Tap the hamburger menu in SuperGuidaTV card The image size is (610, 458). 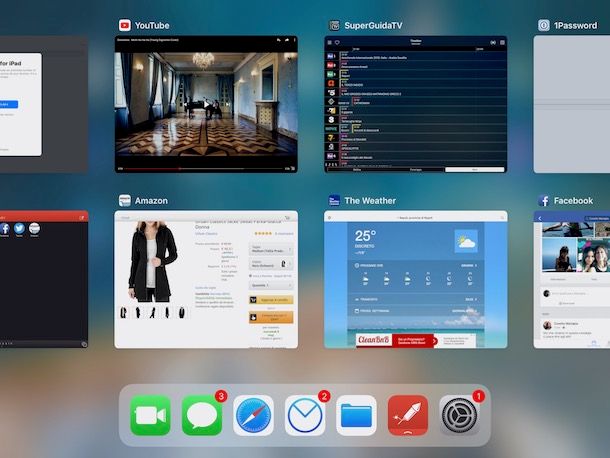click(330, 42)
